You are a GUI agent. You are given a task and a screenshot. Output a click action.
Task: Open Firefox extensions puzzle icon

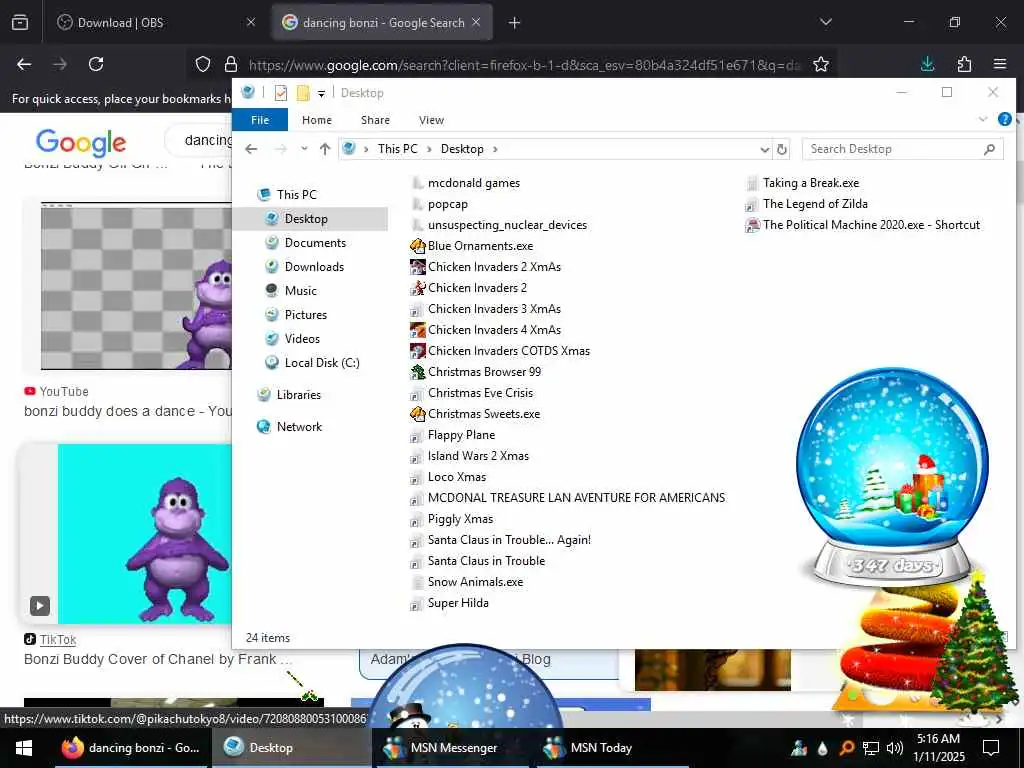pos(964,64)
